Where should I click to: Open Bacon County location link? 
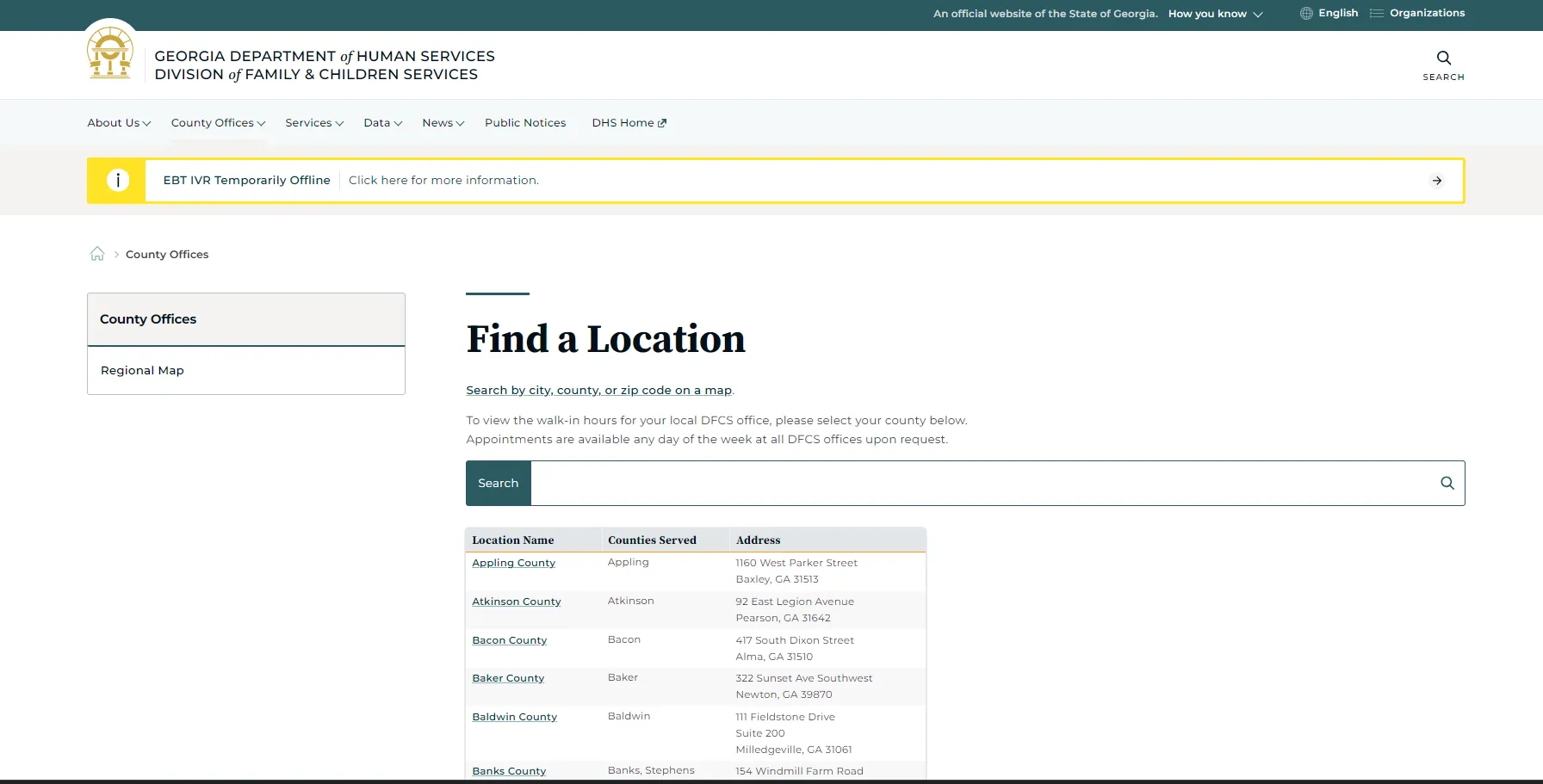point(509,640)
